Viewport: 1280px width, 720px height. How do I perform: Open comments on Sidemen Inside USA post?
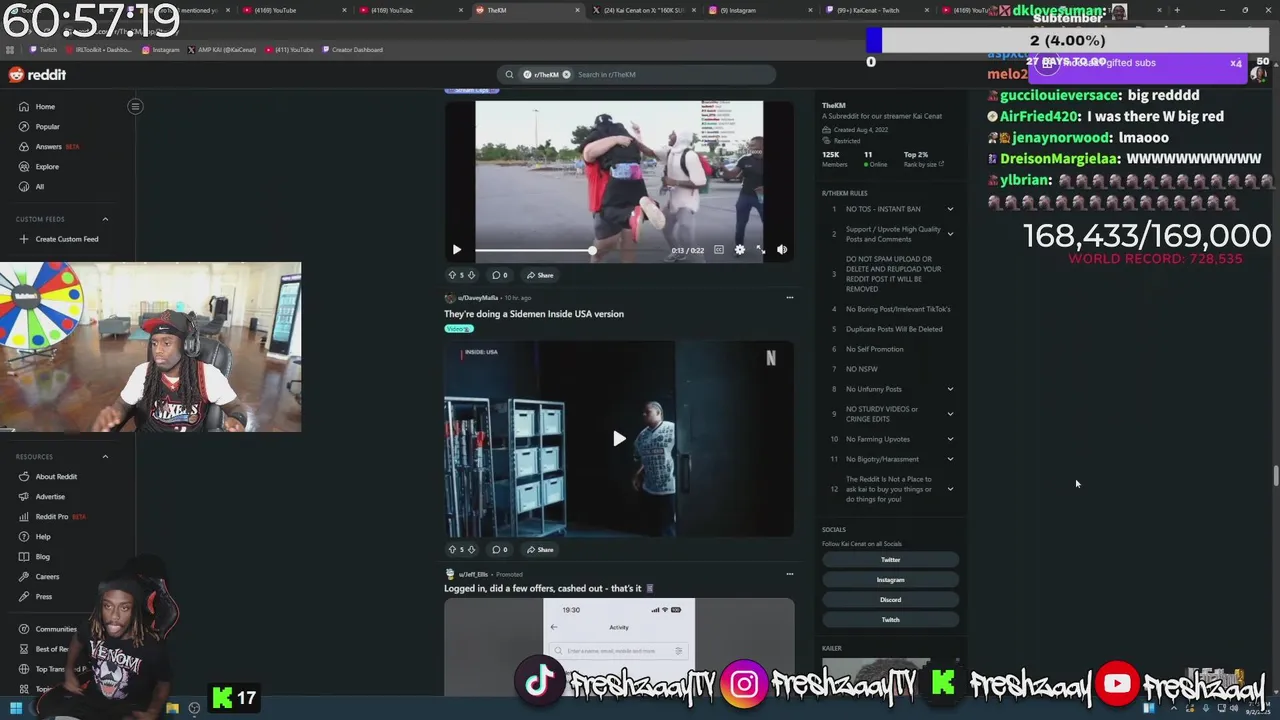tap(499, 549)
